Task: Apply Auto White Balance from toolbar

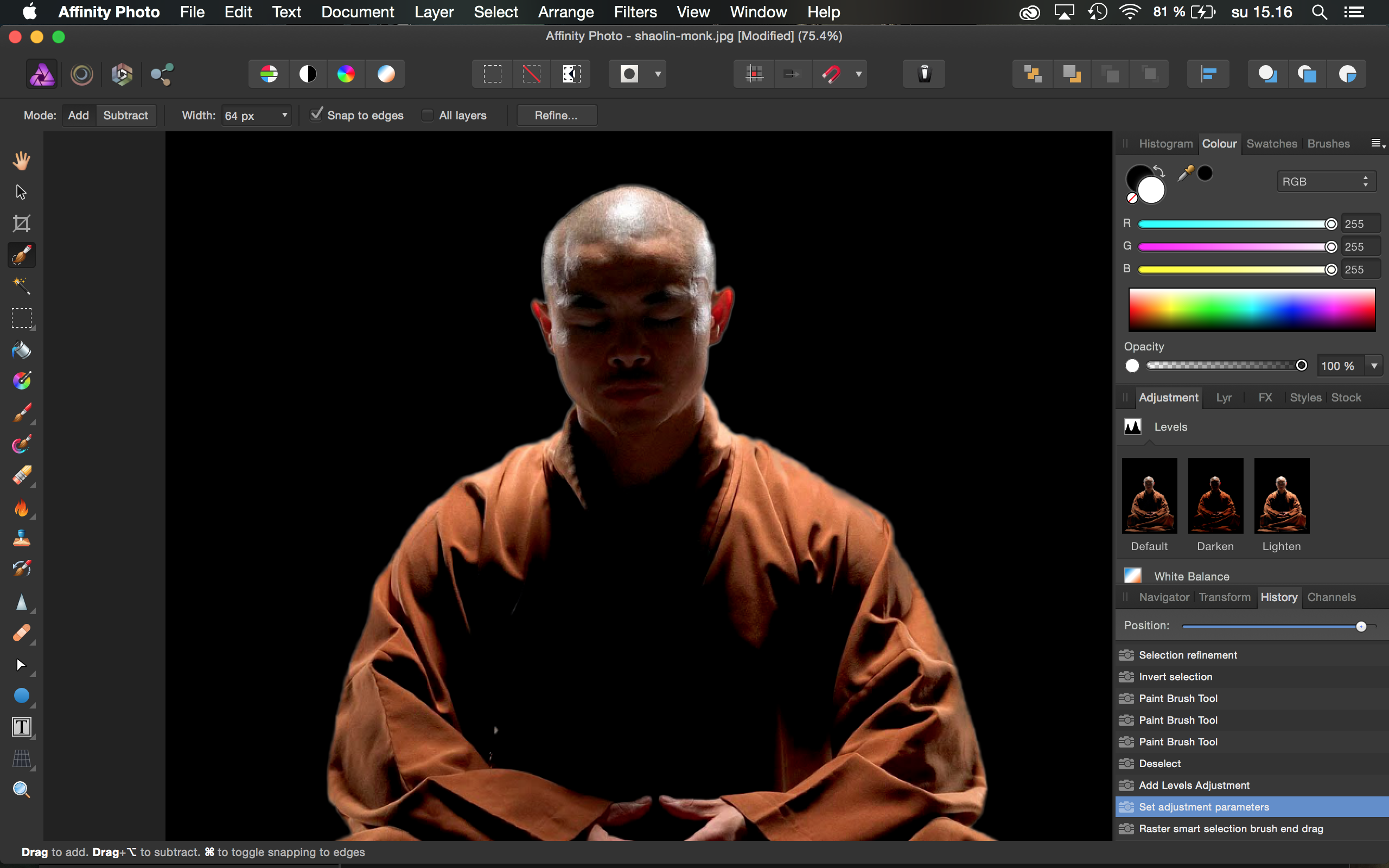Action: [386, 73]
